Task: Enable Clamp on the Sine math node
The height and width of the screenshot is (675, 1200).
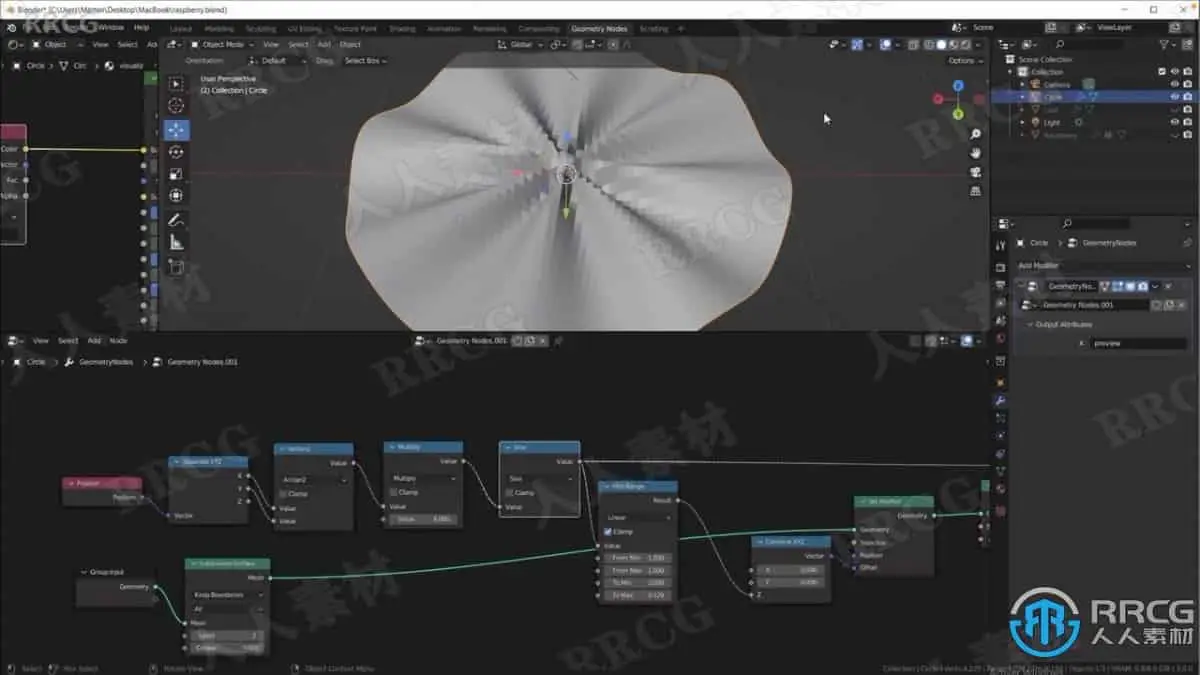Action: 509,493
